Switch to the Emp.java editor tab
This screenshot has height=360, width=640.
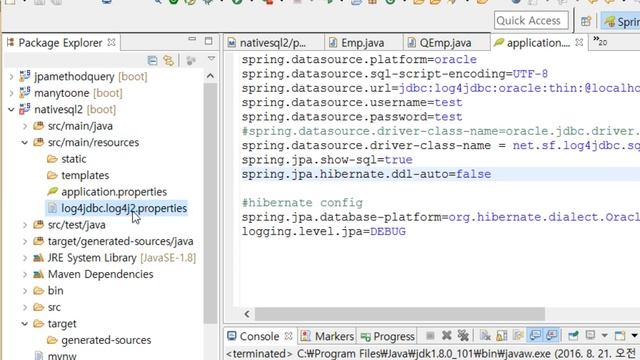362,43
